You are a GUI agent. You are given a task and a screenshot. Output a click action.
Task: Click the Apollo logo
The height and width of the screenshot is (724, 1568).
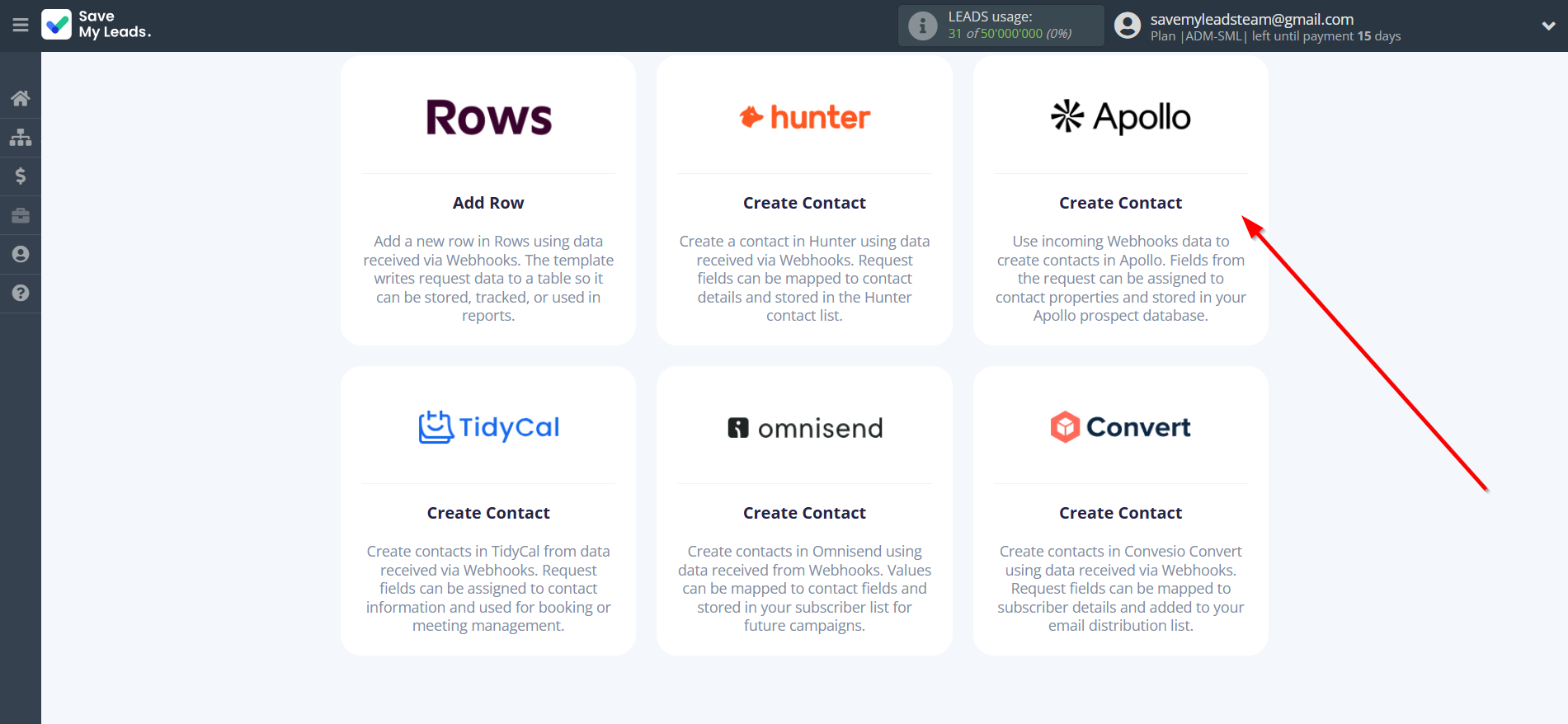tap(1120, 117)
